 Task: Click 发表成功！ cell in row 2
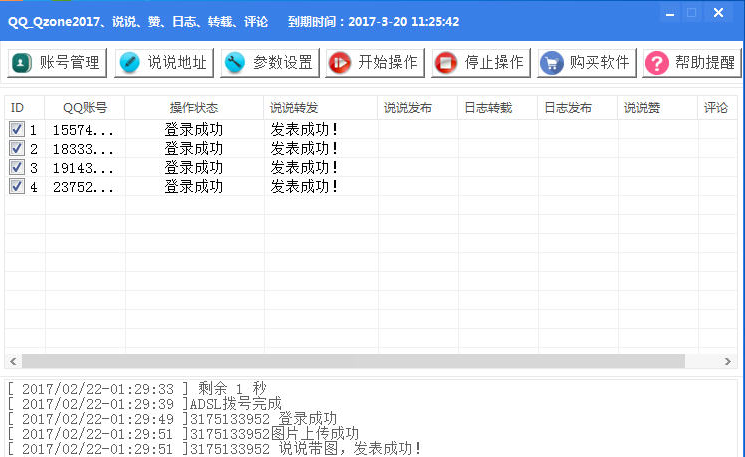point(304,148)
